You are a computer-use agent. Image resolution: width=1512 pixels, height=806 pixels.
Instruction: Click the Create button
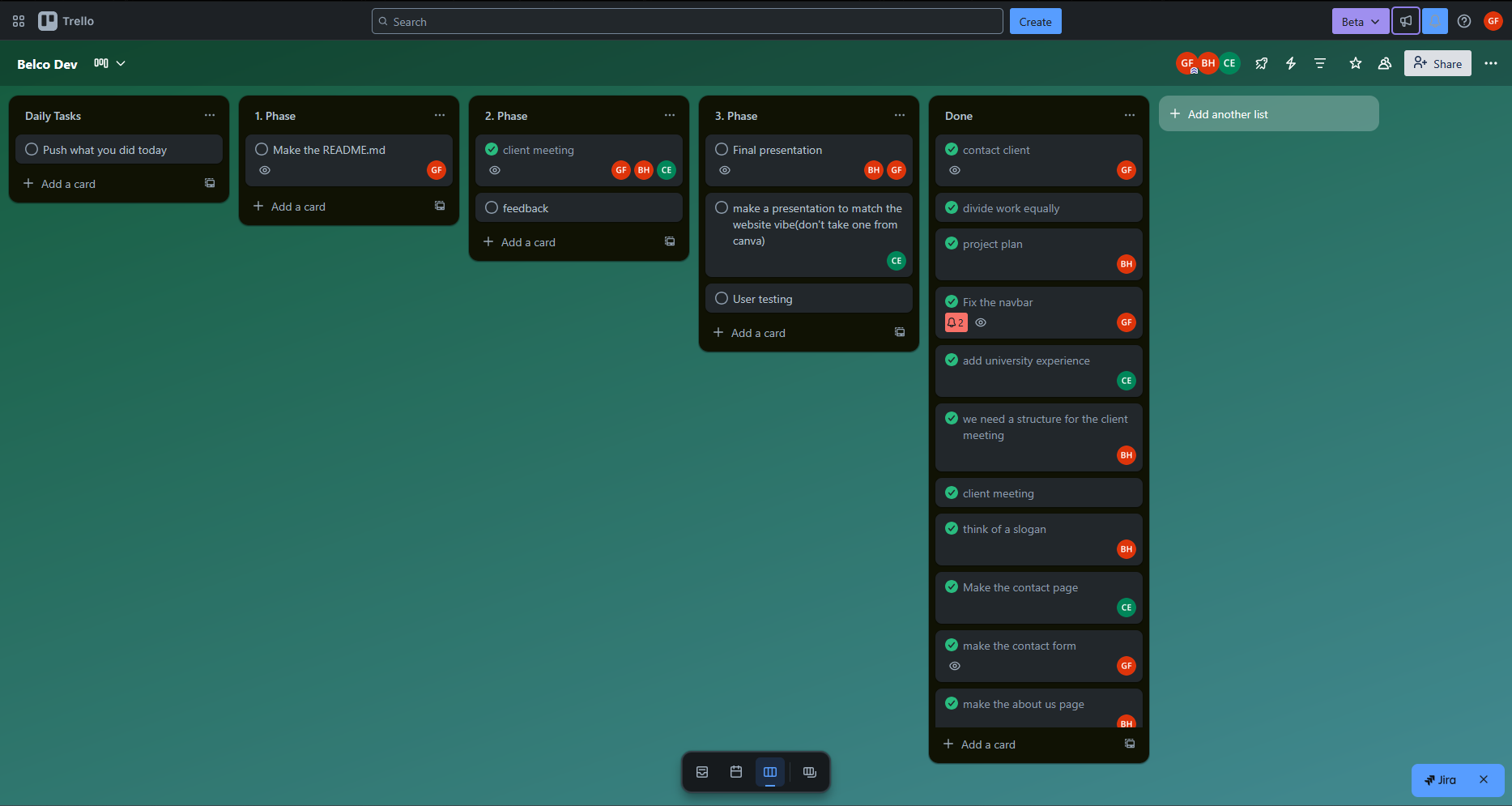(1035, 21)
